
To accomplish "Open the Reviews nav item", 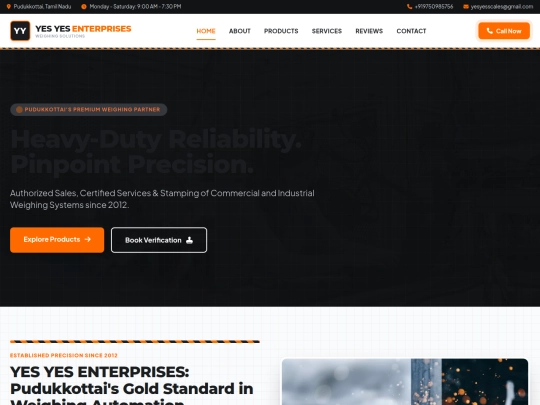I will 369,31.
